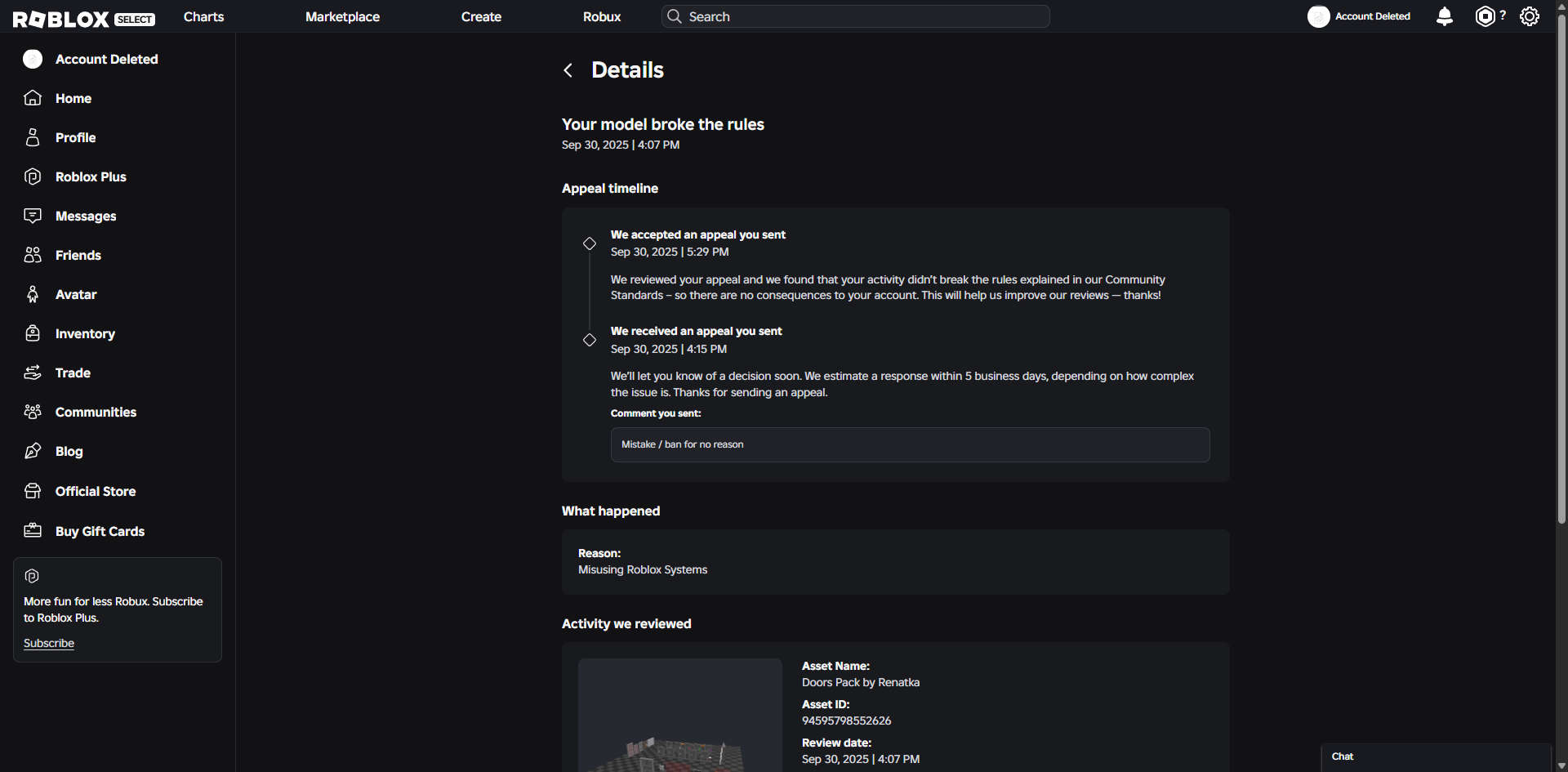The width and height of the screenshot is (1568, 772).
Task: Click the page vertical scrollbar
Action: point(1561,270)
